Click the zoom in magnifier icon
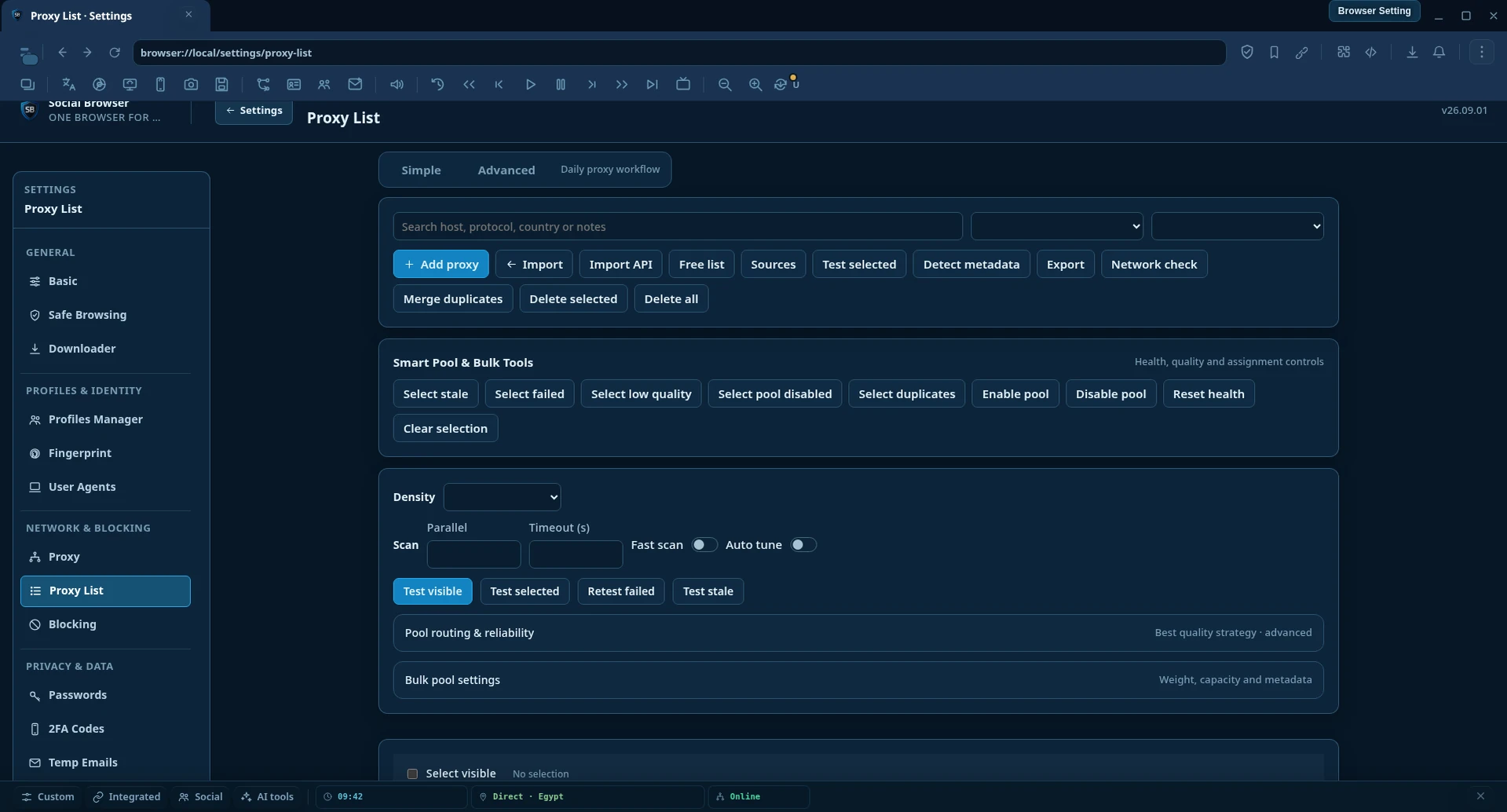The width and height of the screenshot is (1507, 812). [755, 84]
